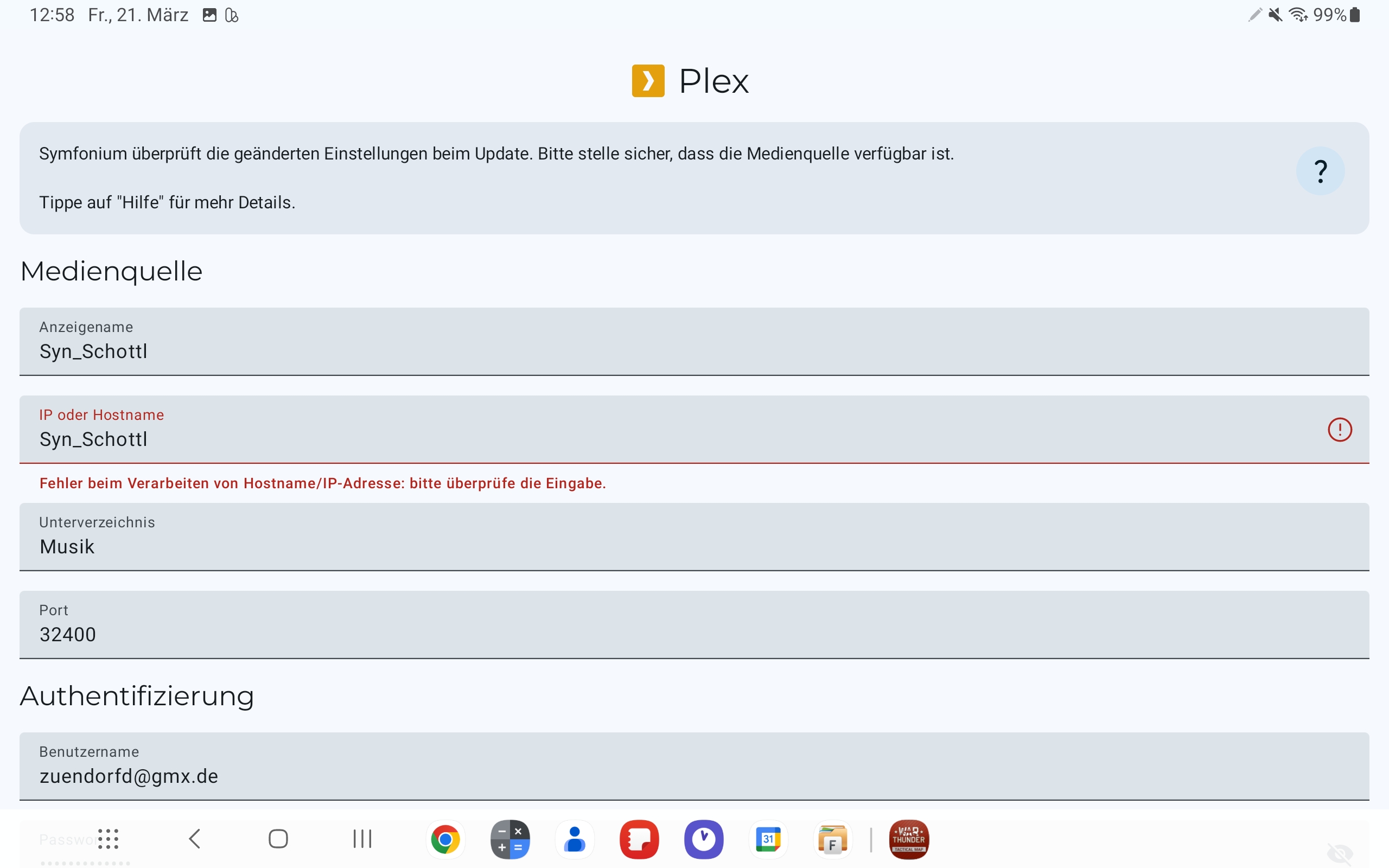Tap the Medienquelle section heading
The height and width of the screenshot is (868, 1389).
[111, 272]
